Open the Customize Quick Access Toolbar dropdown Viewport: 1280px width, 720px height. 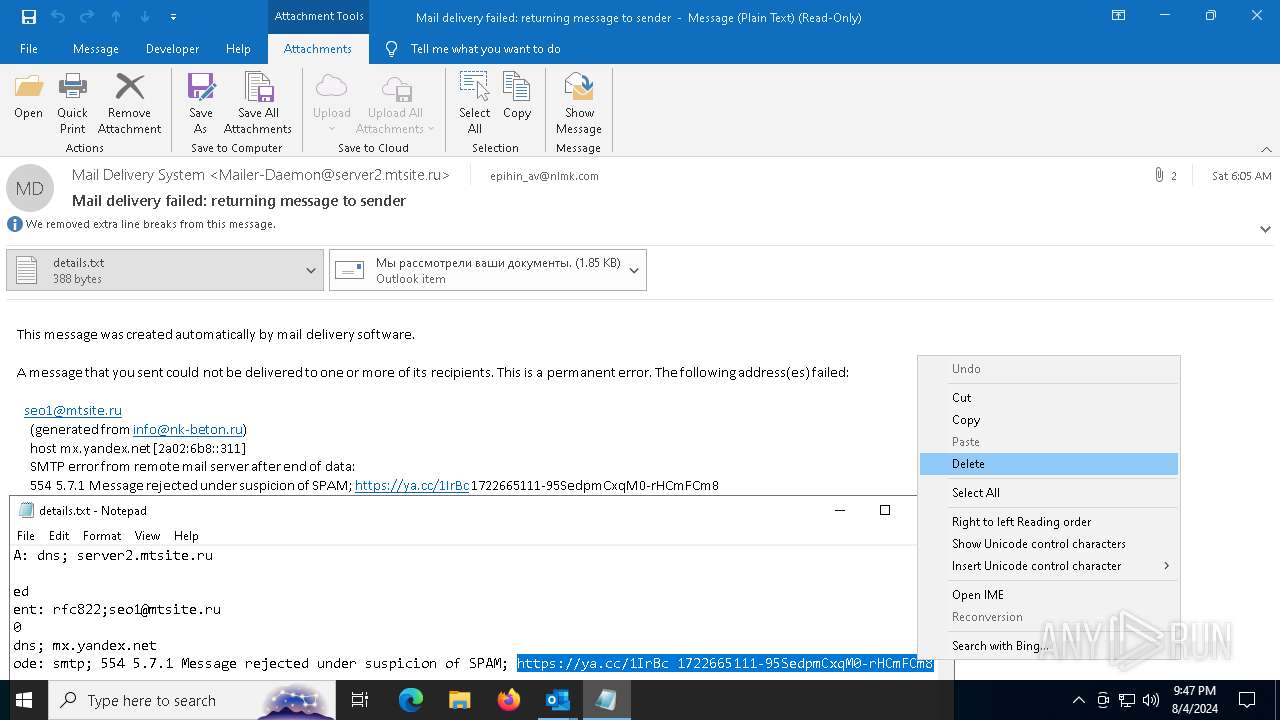[173, 17]
